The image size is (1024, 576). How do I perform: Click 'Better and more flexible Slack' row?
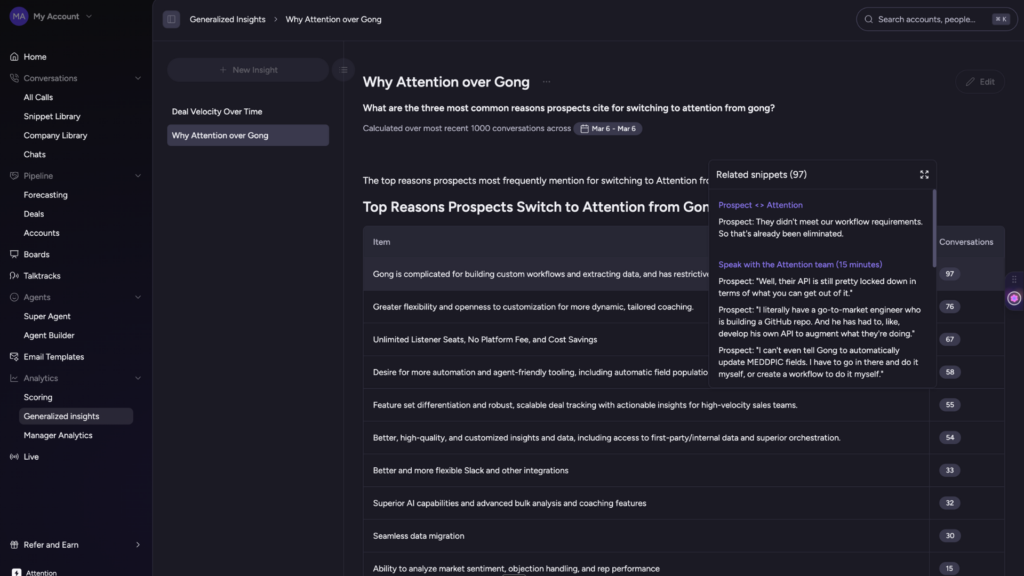pos(684,470)
